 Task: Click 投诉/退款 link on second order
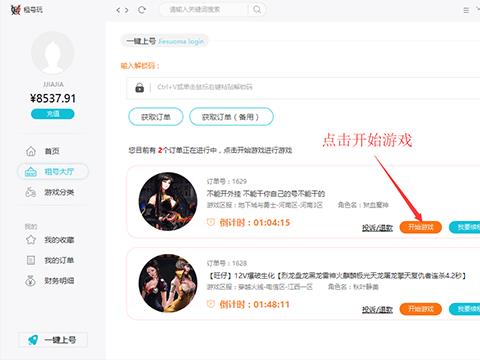pos(377,310)
